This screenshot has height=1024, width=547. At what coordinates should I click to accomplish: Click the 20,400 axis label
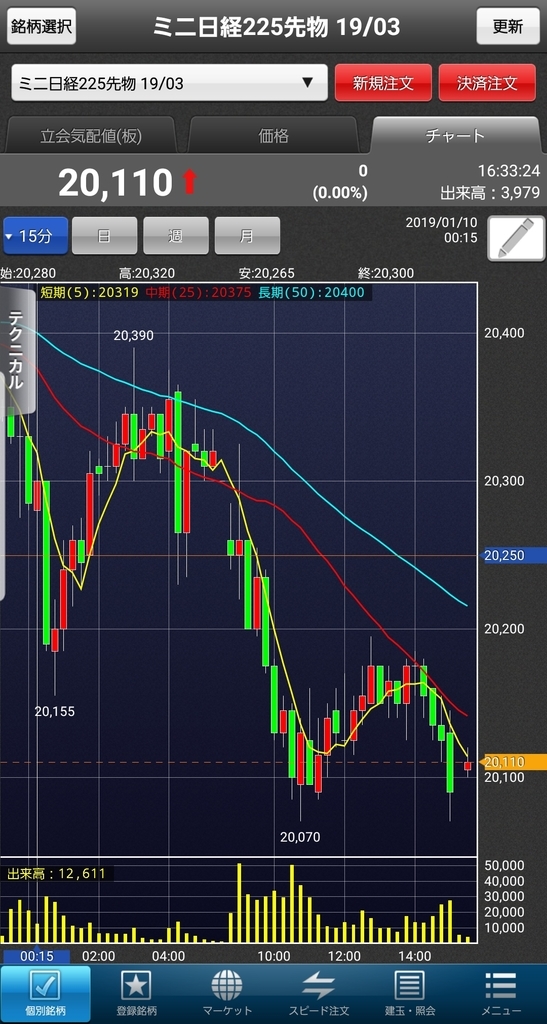505,333
